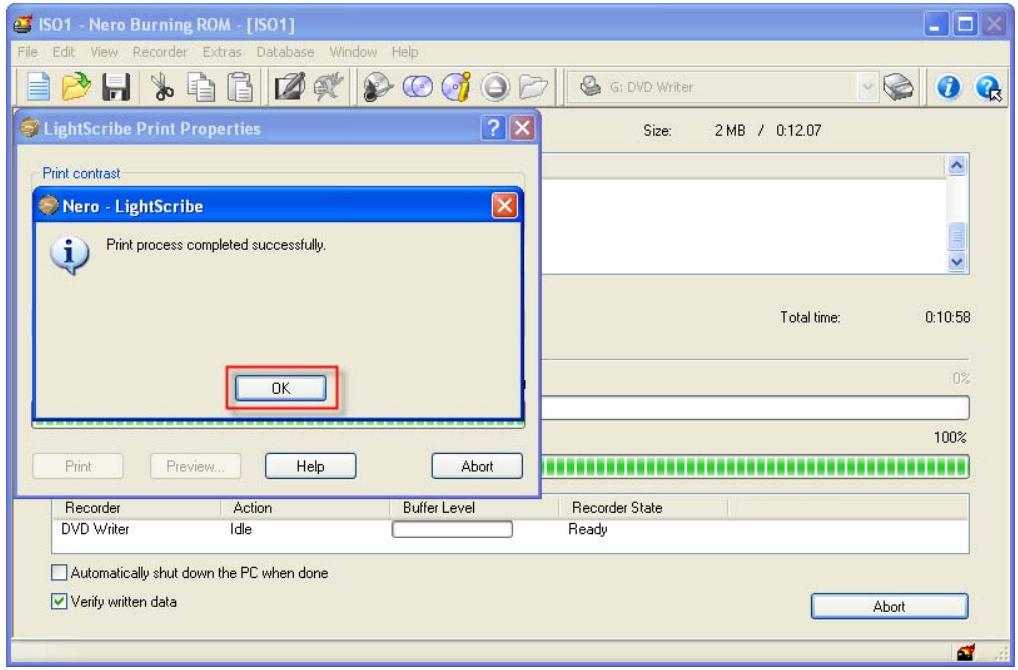The height and width of the screenshot is (670, 1018).
Task: Click the log list scrollbar thumb
Action: (x=956, y=235)
